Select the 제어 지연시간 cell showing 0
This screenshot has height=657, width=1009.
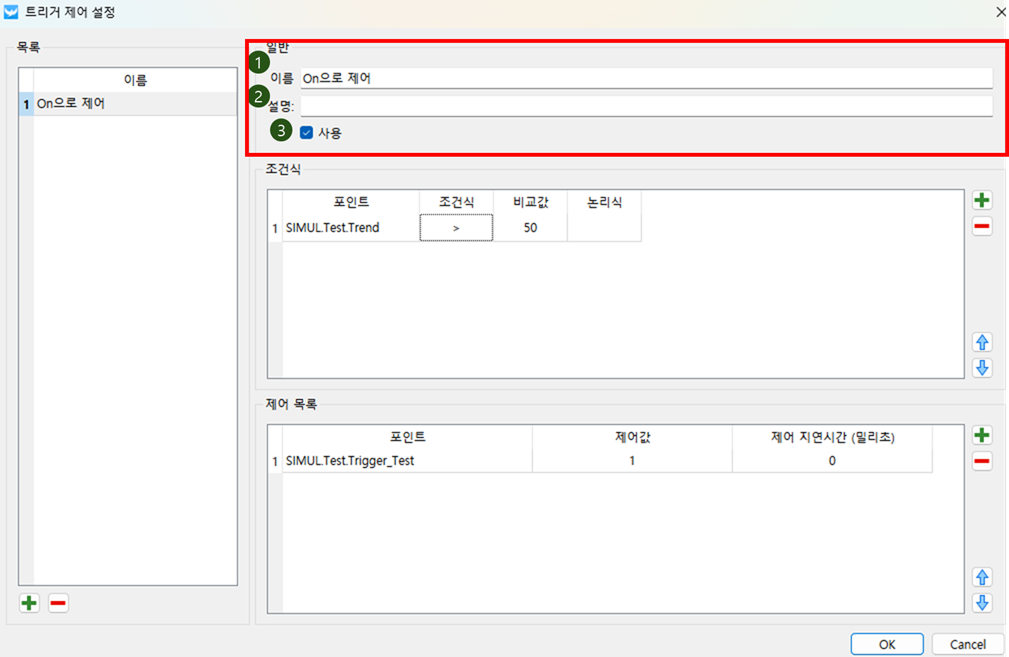click(831, 461)
